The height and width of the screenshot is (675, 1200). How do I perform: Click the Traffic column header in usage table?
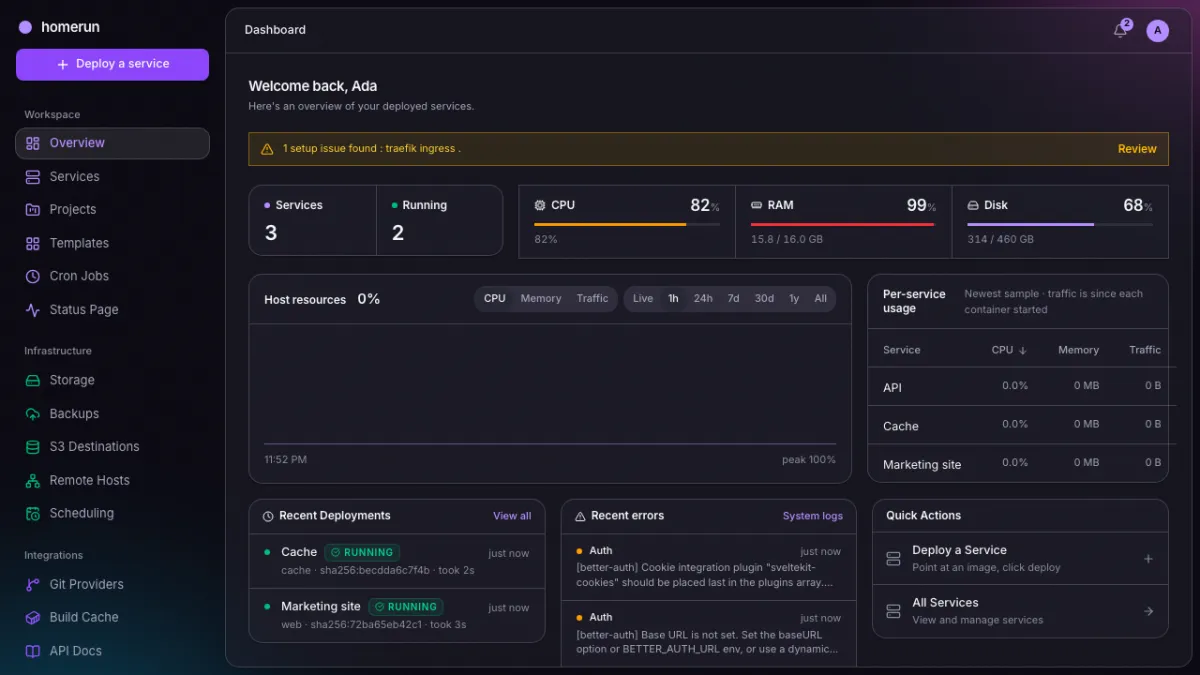[1145, 350]
